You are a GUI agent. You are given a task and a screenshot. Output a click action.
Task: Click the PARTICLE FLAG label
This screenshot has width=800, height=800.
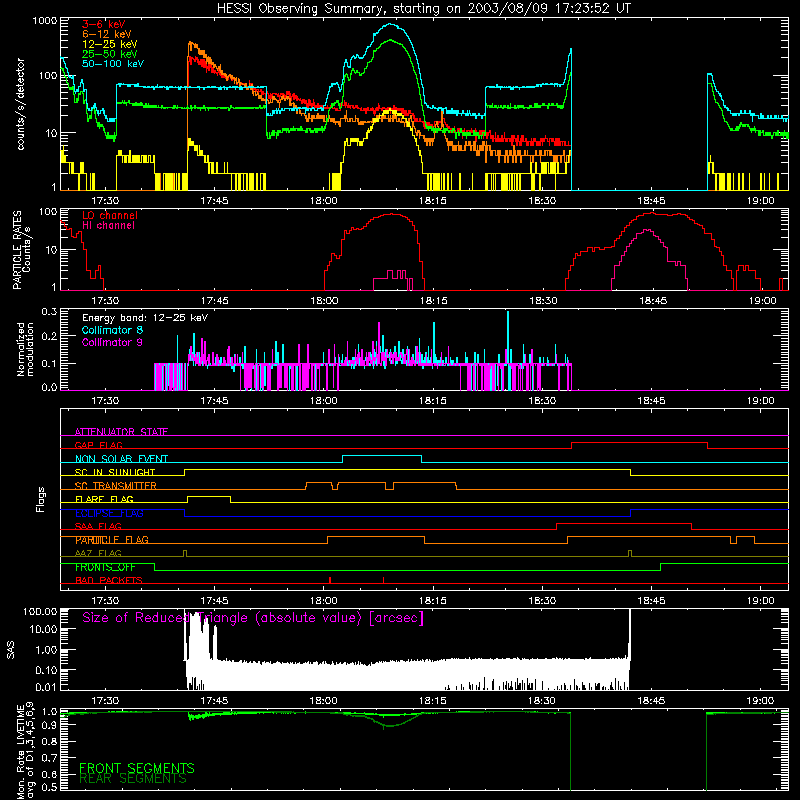[112, 540]
